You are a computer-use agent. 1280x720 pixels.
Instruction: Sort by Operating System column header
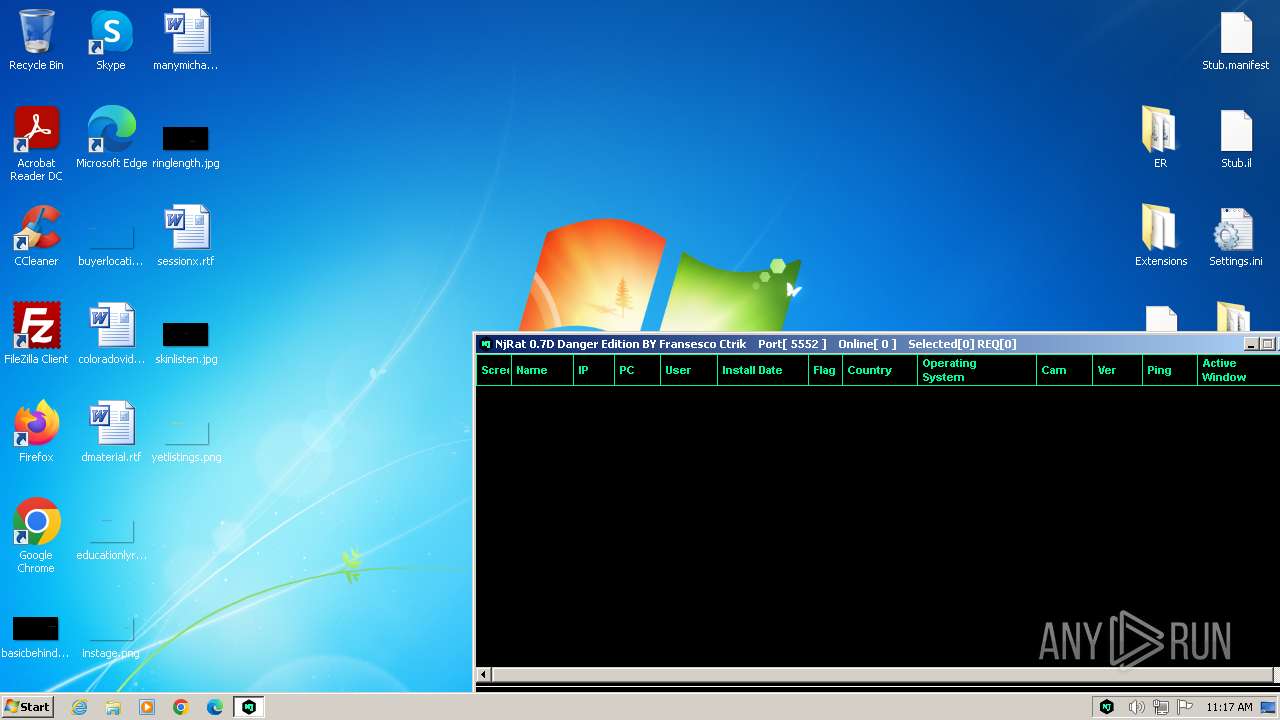pos(977,370)
